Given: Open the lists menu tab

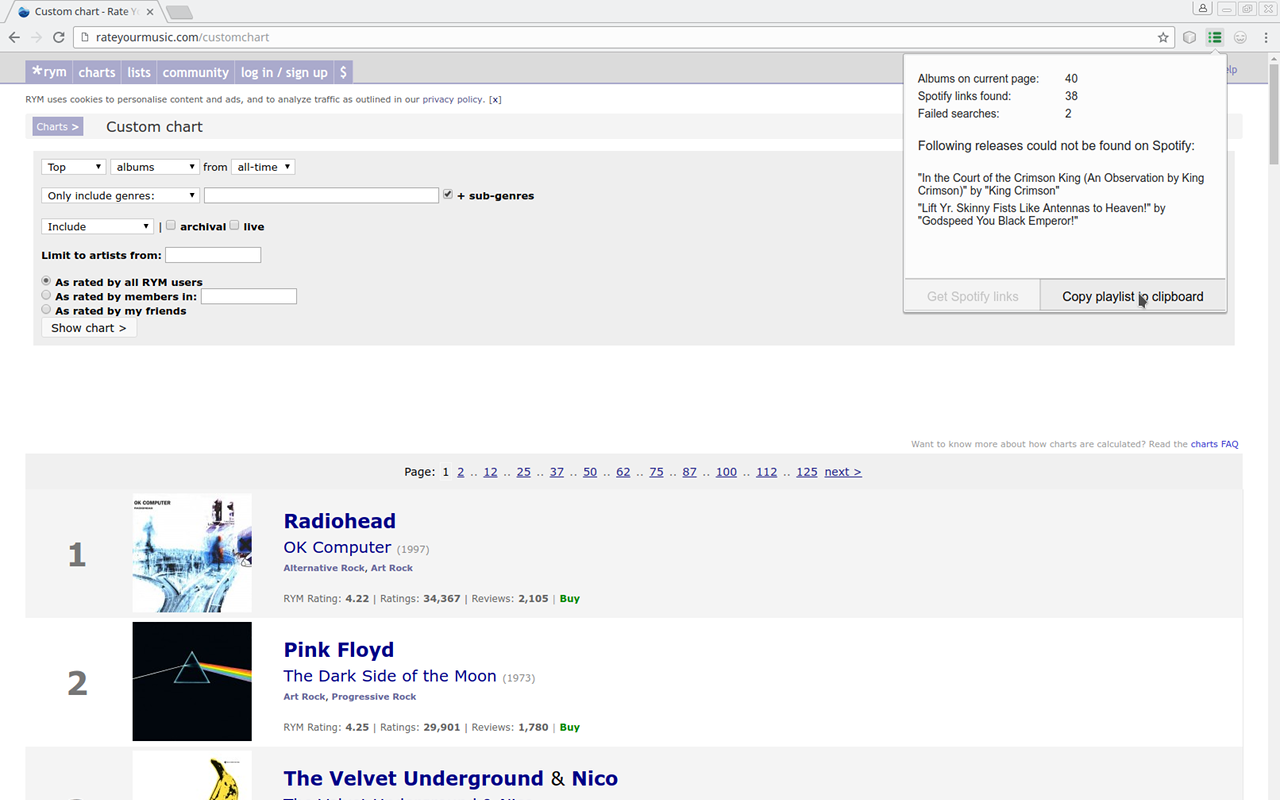Looking at the screenshot, I should [139, 72].
